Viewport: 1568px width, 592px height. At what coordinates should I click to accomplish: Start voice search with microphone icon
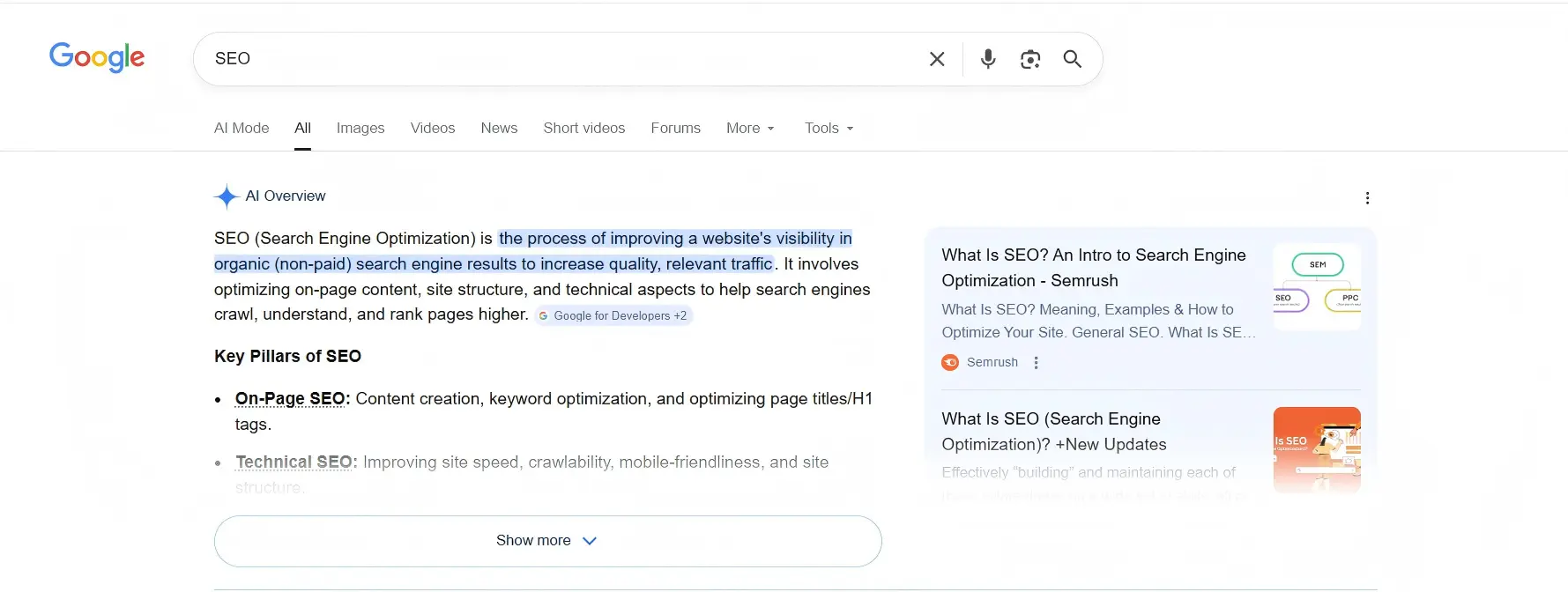pos(988,59)
